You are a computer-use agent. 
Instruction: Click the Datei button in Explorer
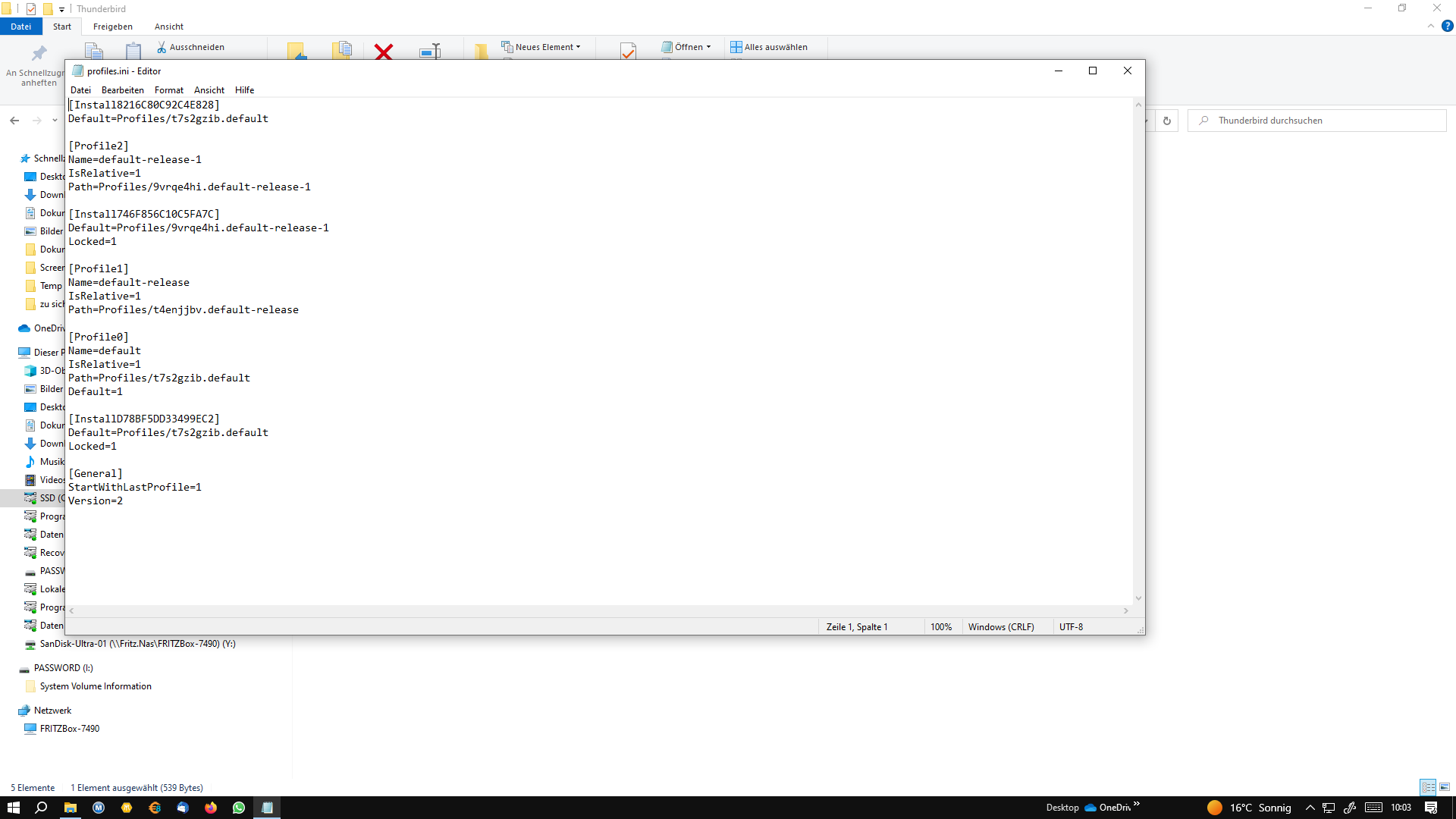[20, 27]
